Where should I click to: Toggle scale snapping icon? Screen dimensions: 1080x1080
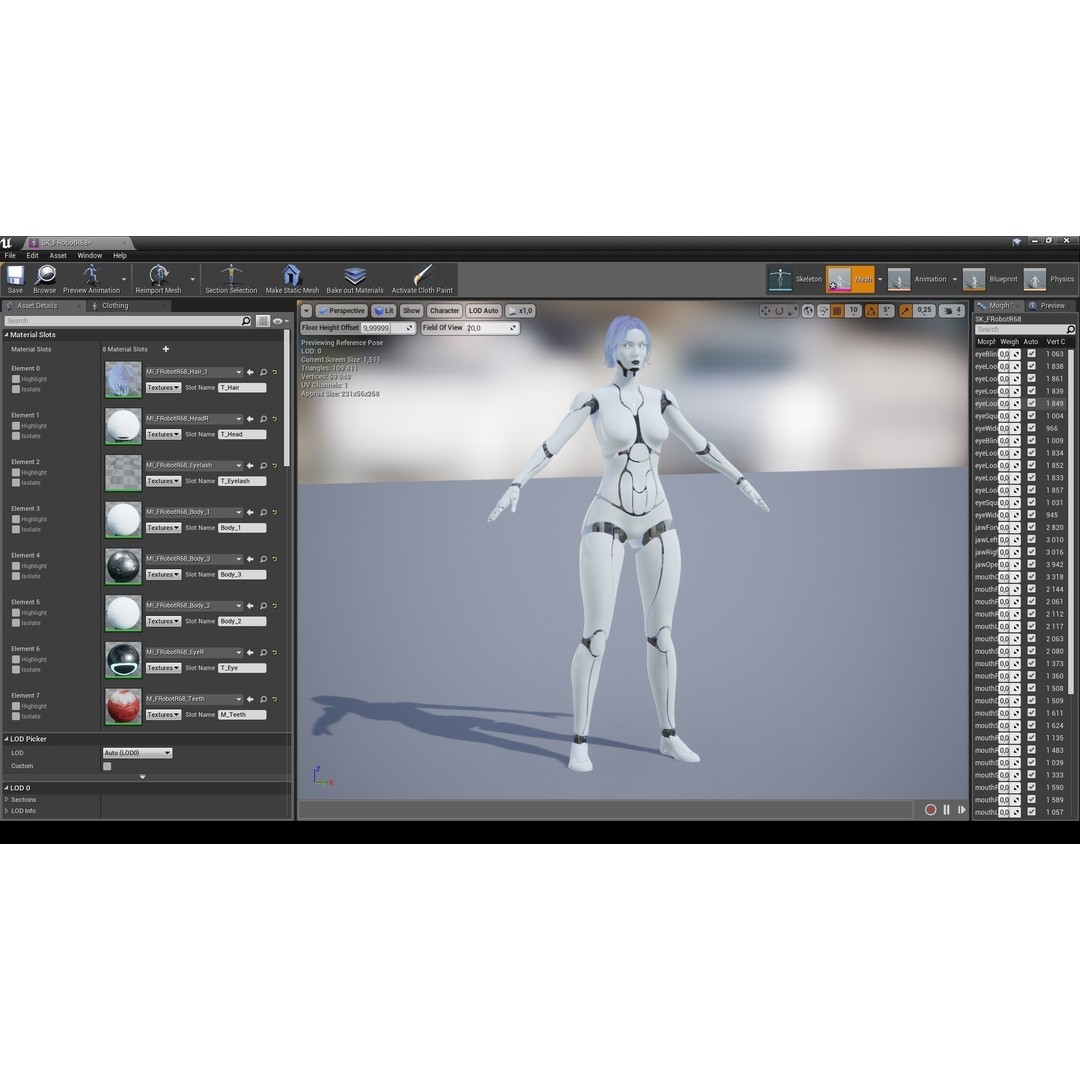click(905, 311)
